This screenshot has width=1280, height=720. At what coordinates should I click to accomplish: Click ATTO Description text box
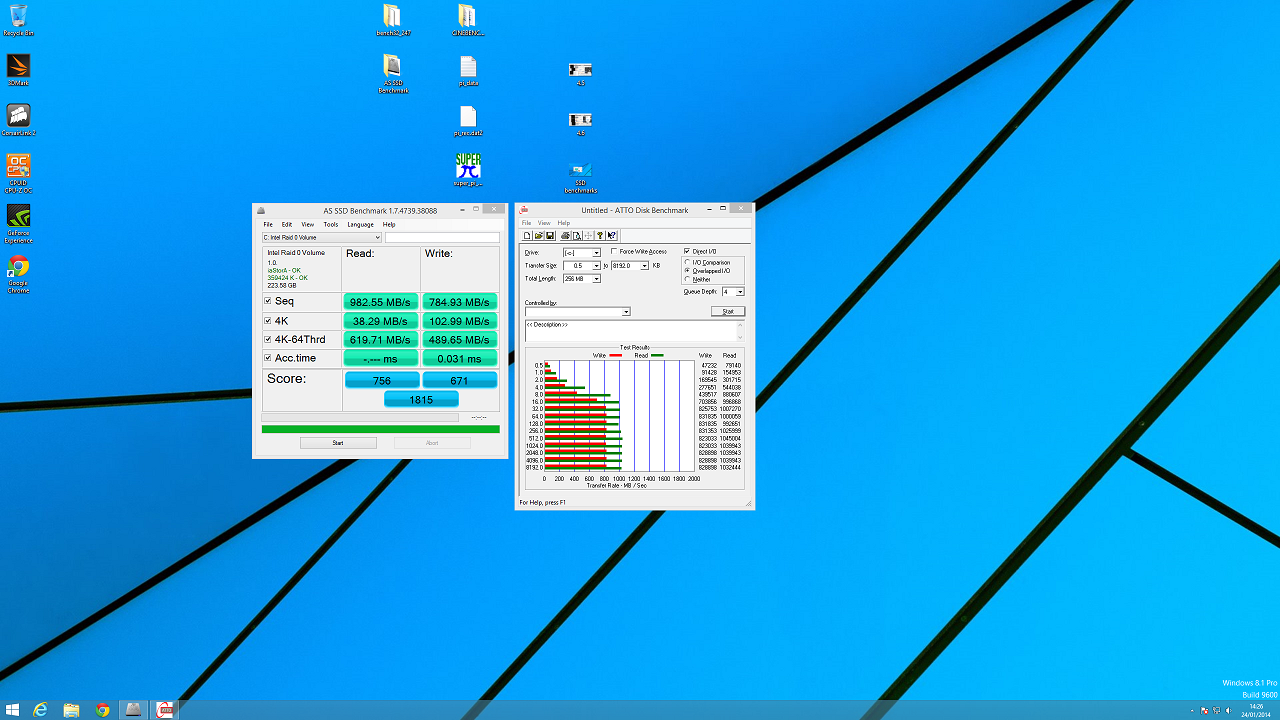635,331
